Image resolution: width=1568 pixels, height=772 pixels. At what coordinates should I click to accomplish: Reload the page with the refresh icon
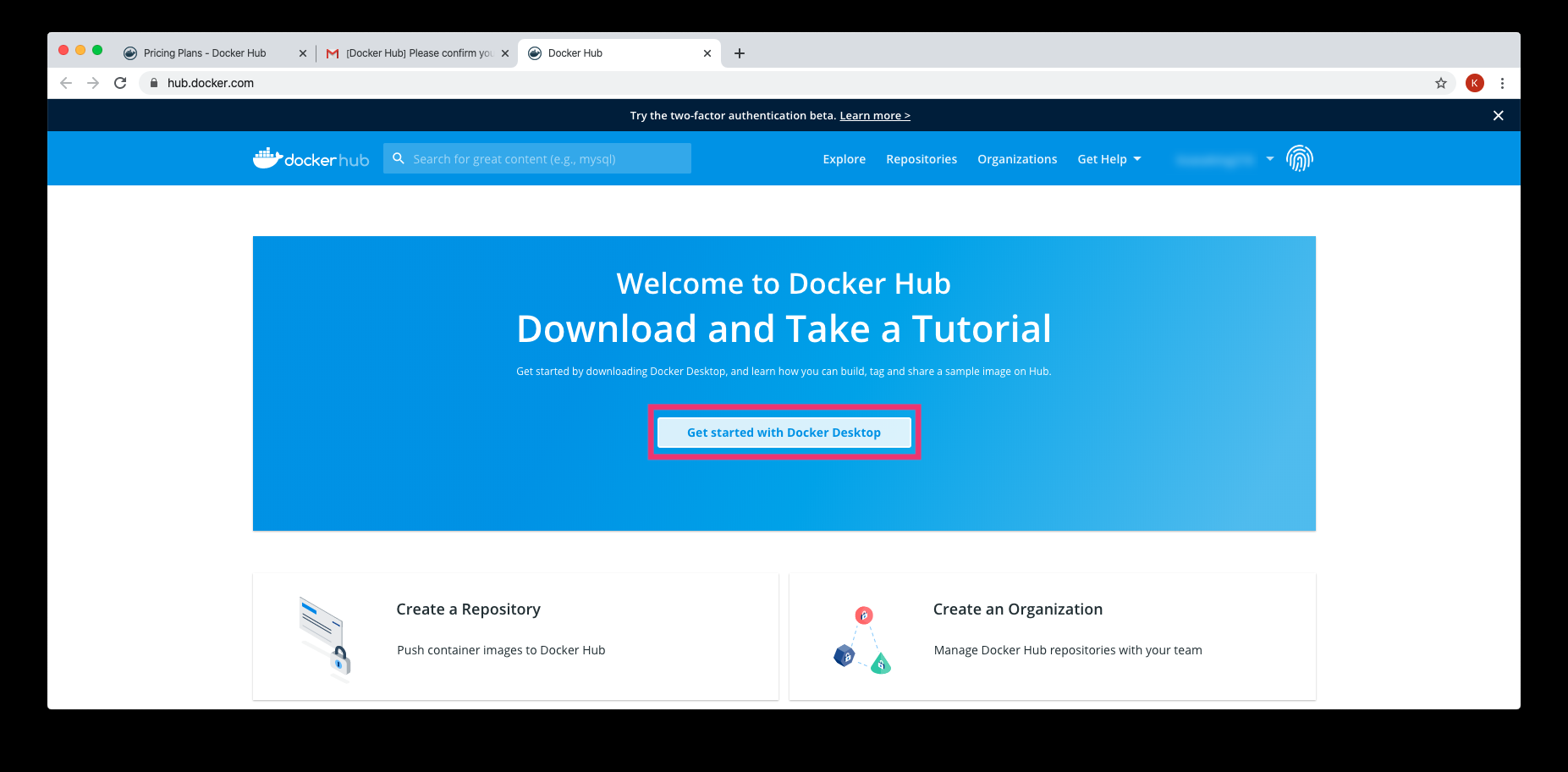point(120,83)
